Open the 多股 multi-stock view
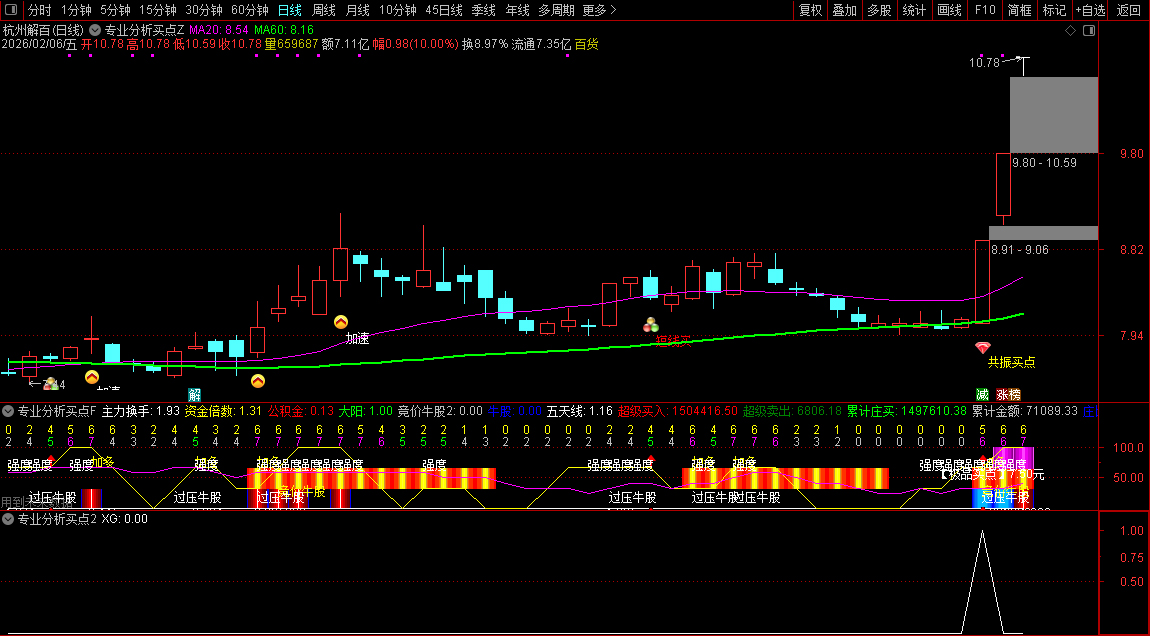 coord(879,10)
